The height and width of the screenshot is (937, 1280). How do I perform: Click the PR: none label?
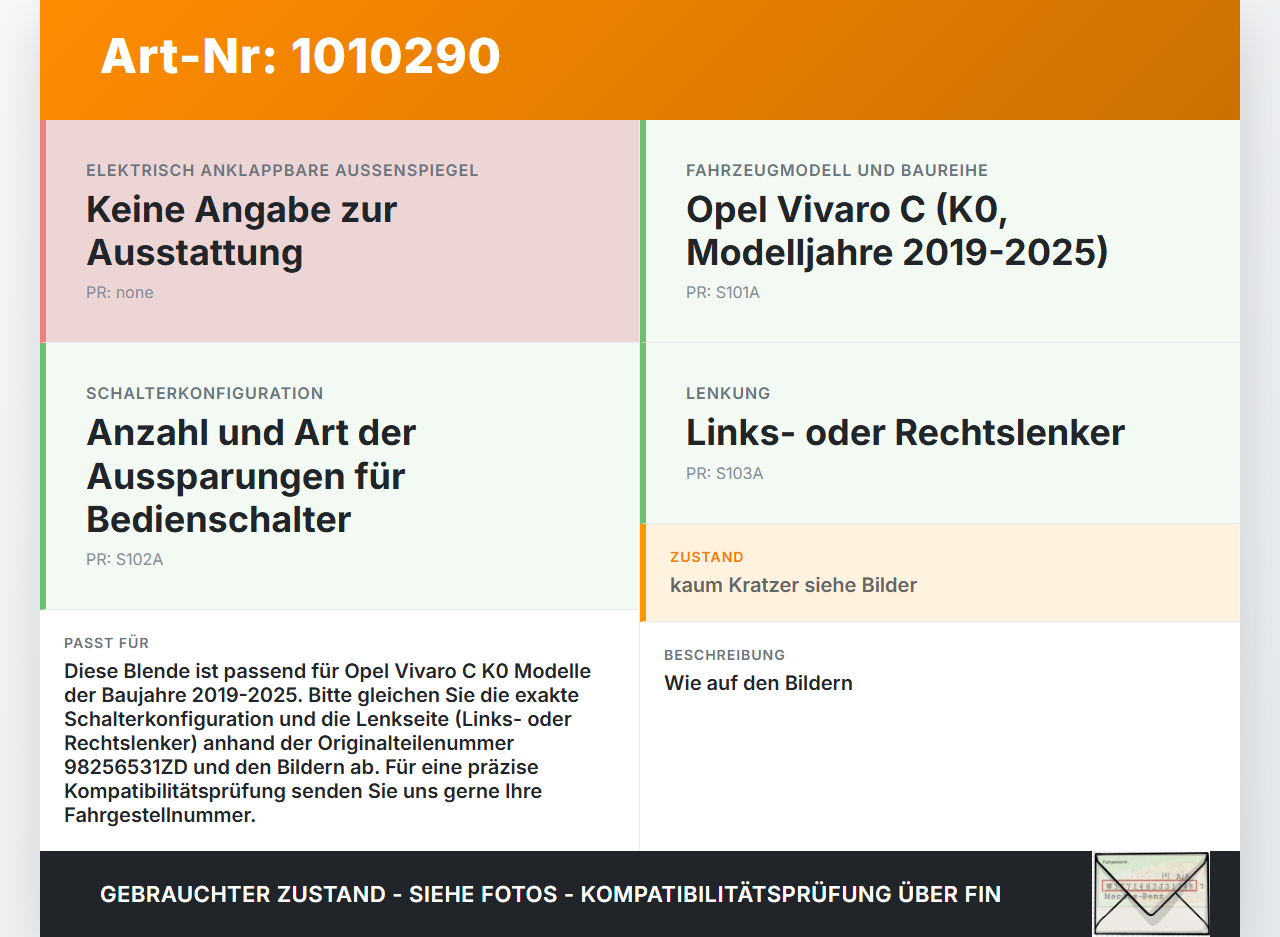(x=120, y=293)
